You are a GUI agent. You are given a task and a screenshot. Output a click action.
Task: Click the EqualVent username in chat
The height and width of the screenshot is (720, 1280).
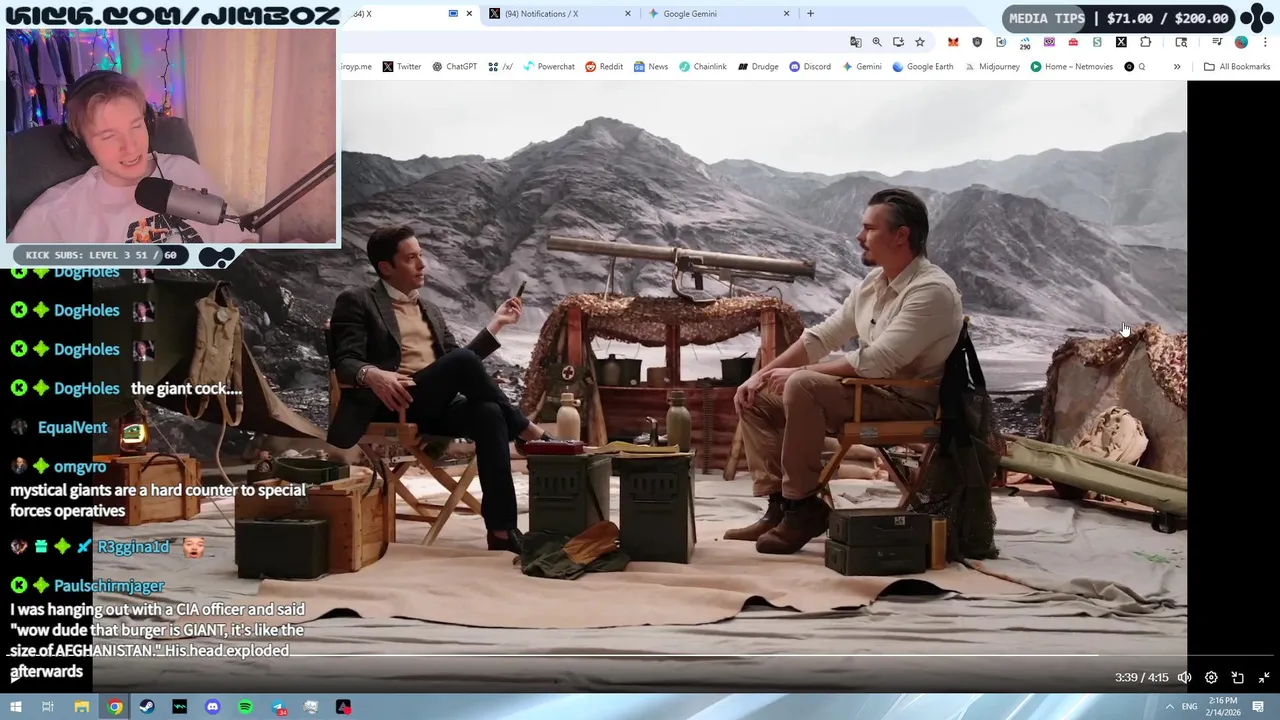coord(72,428)
